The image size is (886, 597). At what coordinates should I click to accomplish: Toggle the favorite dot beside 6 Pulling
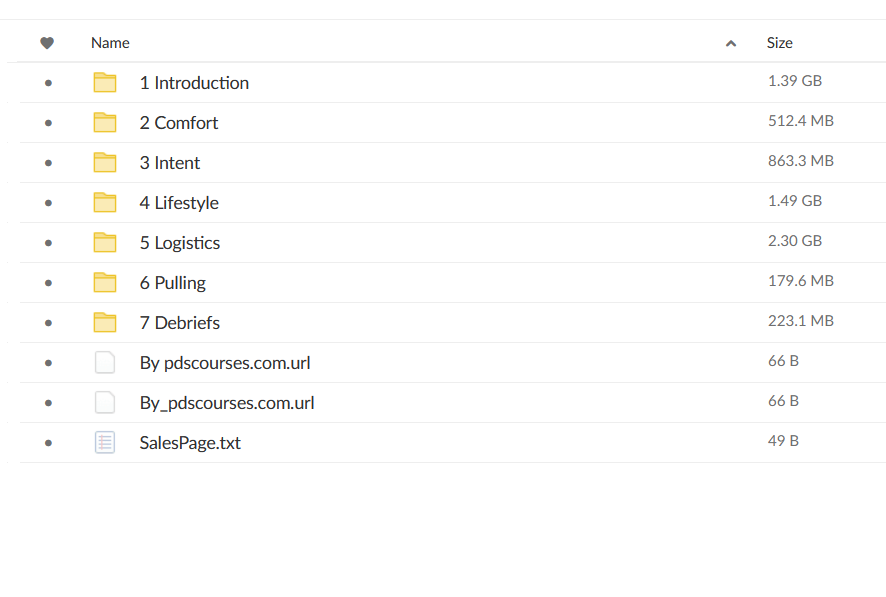coord(49,283)
